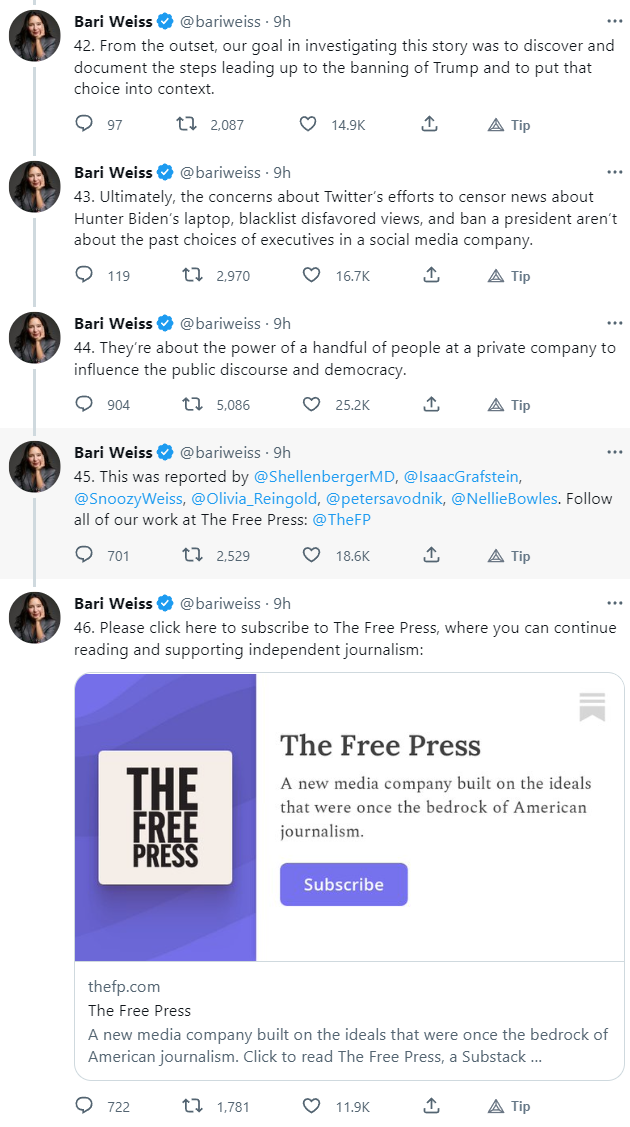This screenshot has width=630, height=1127.
Task: Retweet tweet 44 with 5,086 retweets
Action: pos(186,405)
